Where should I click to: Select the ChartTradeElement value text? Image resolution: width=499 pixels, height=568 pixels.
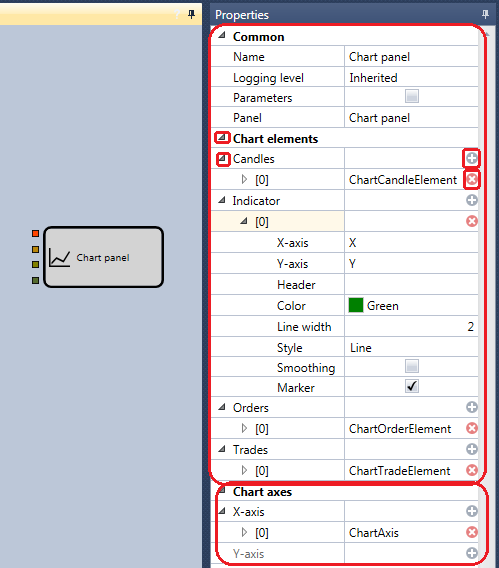coord(399,471)
